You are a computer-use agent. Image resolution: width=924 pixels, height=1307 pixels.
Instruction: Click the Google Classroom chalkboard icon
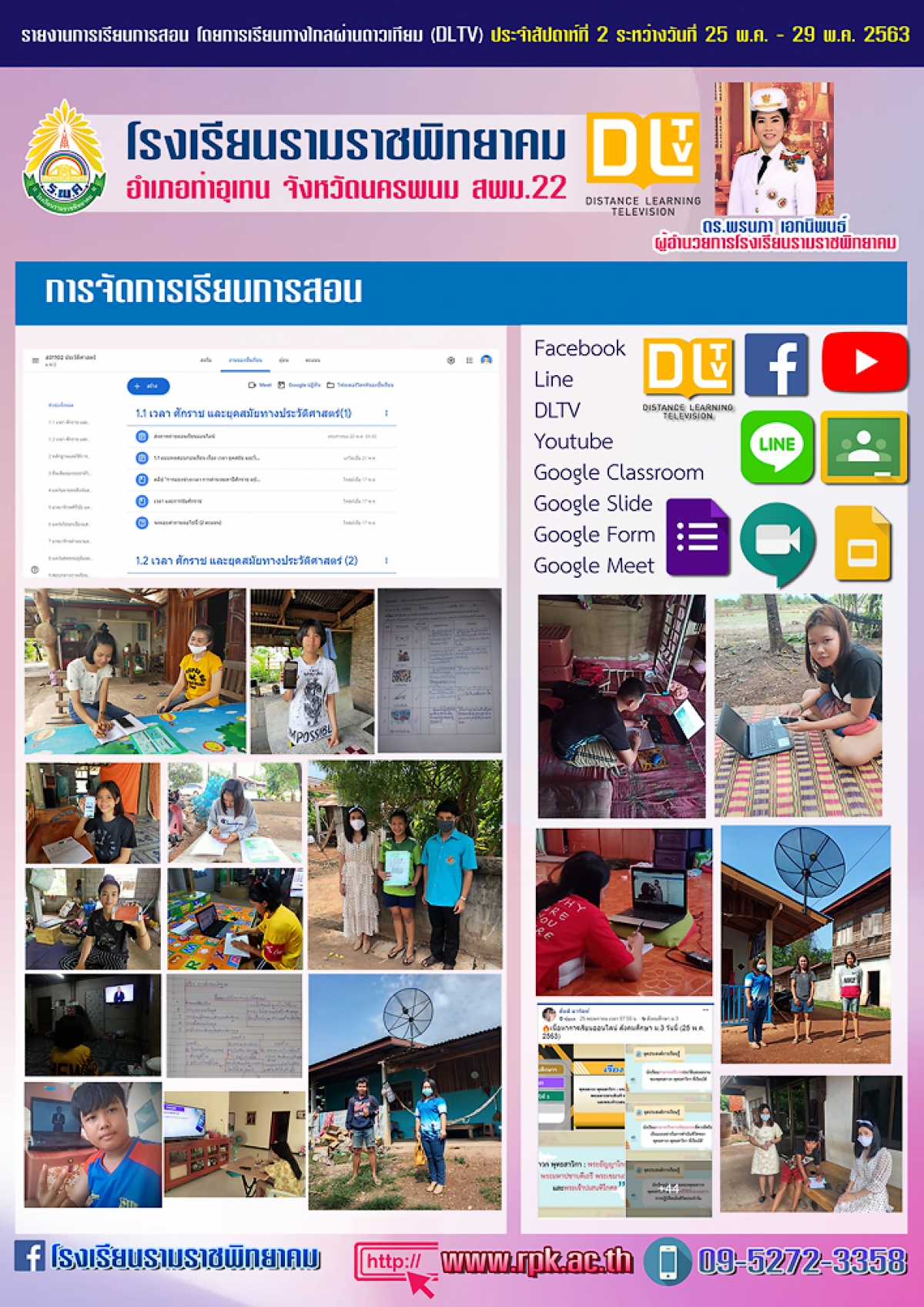[x=863, y=447]
